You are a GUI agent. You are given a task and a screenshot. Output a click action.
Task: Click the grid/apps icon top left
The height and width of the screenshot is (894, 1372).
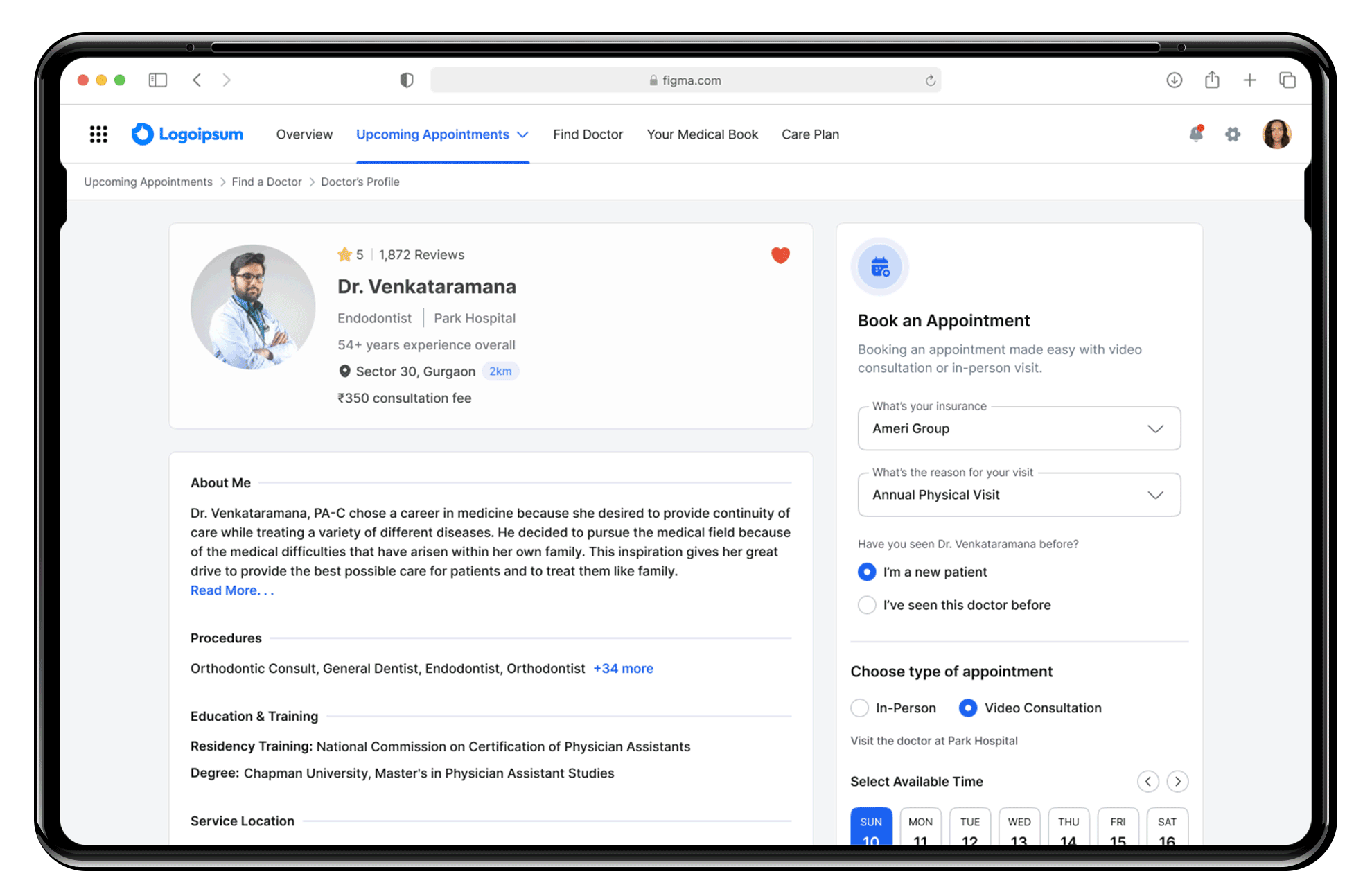click(98, 134)
